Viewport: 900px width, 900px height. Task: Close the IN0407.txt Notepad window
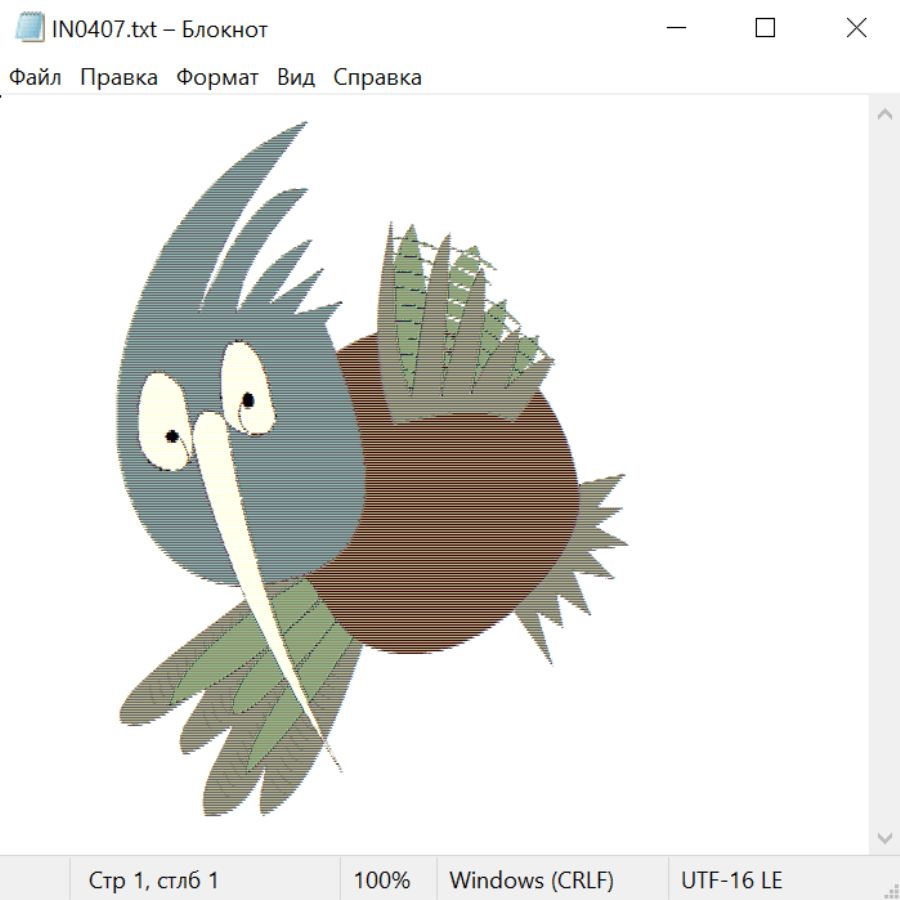coord(856,29)
